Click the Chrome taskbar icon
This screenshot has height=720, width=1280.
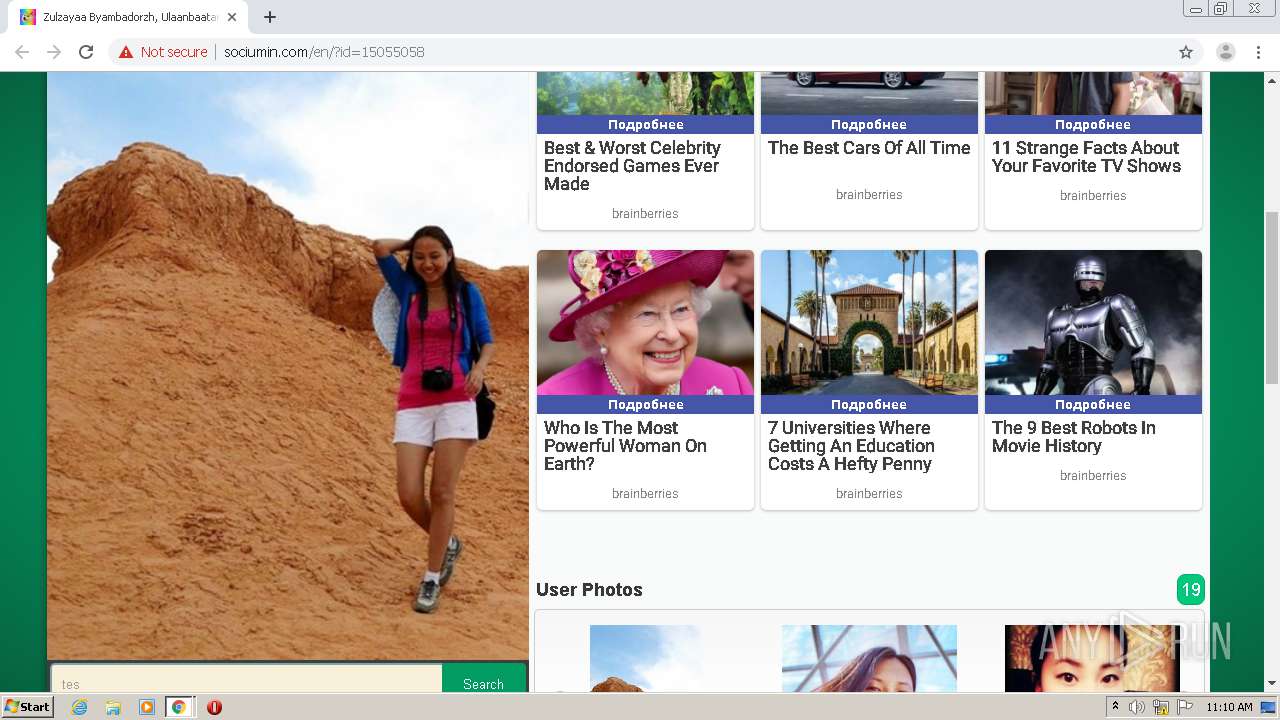coord(179,707)
